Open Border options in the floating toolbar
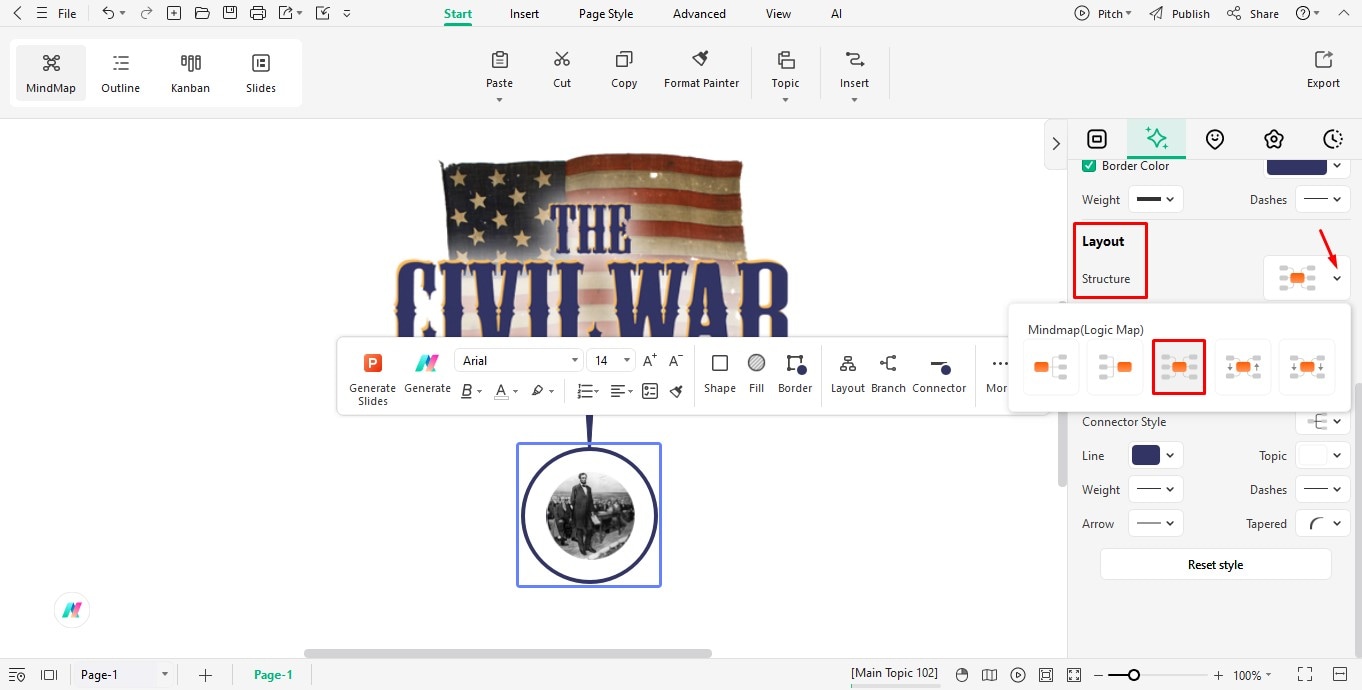Image resolution: width=1362 pixels, height=690 pixels. pyautogui.click(x=795, y=373)
